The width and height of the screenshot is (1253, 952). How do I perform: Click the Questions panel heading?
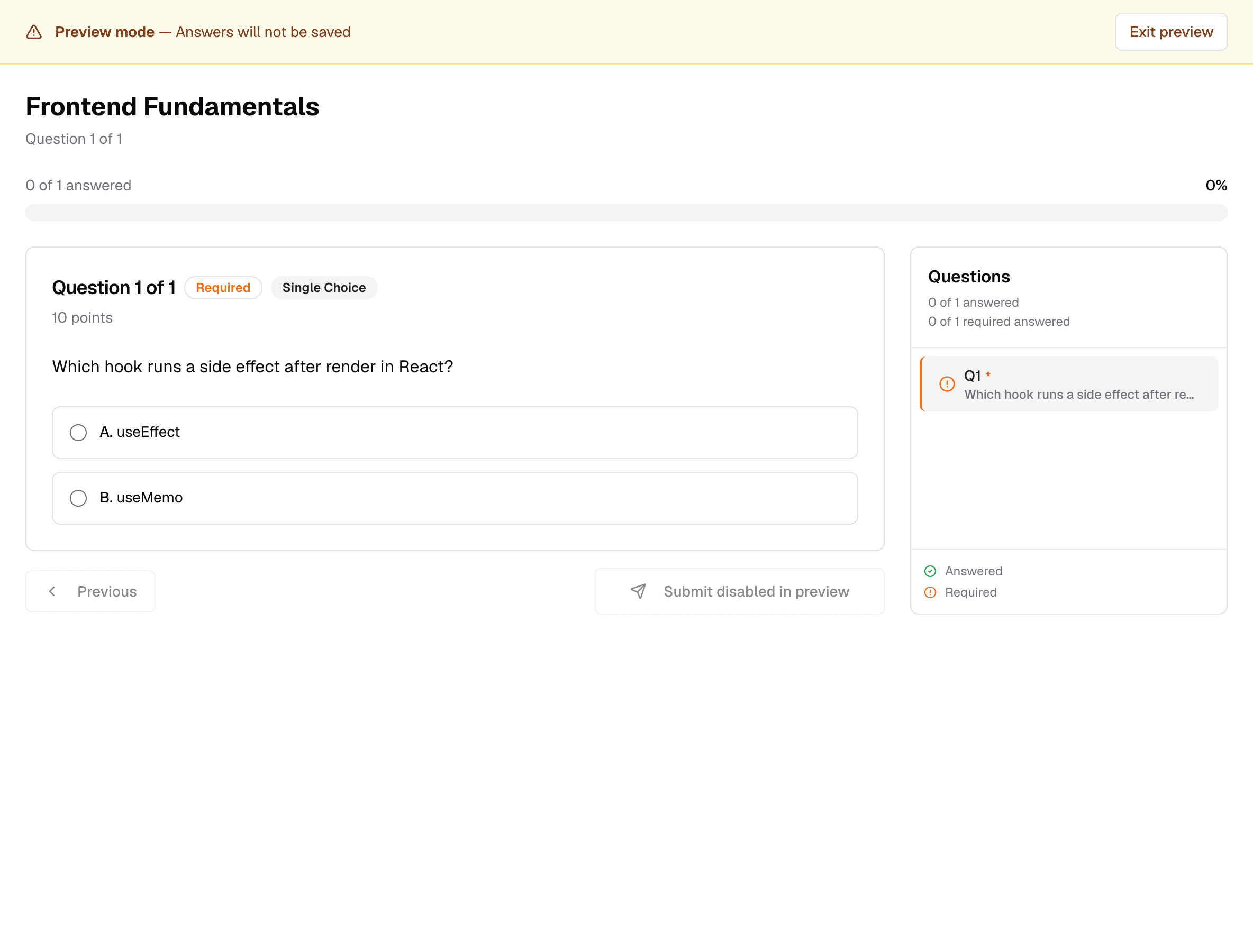pyautogui.click(x=968, y=277)
